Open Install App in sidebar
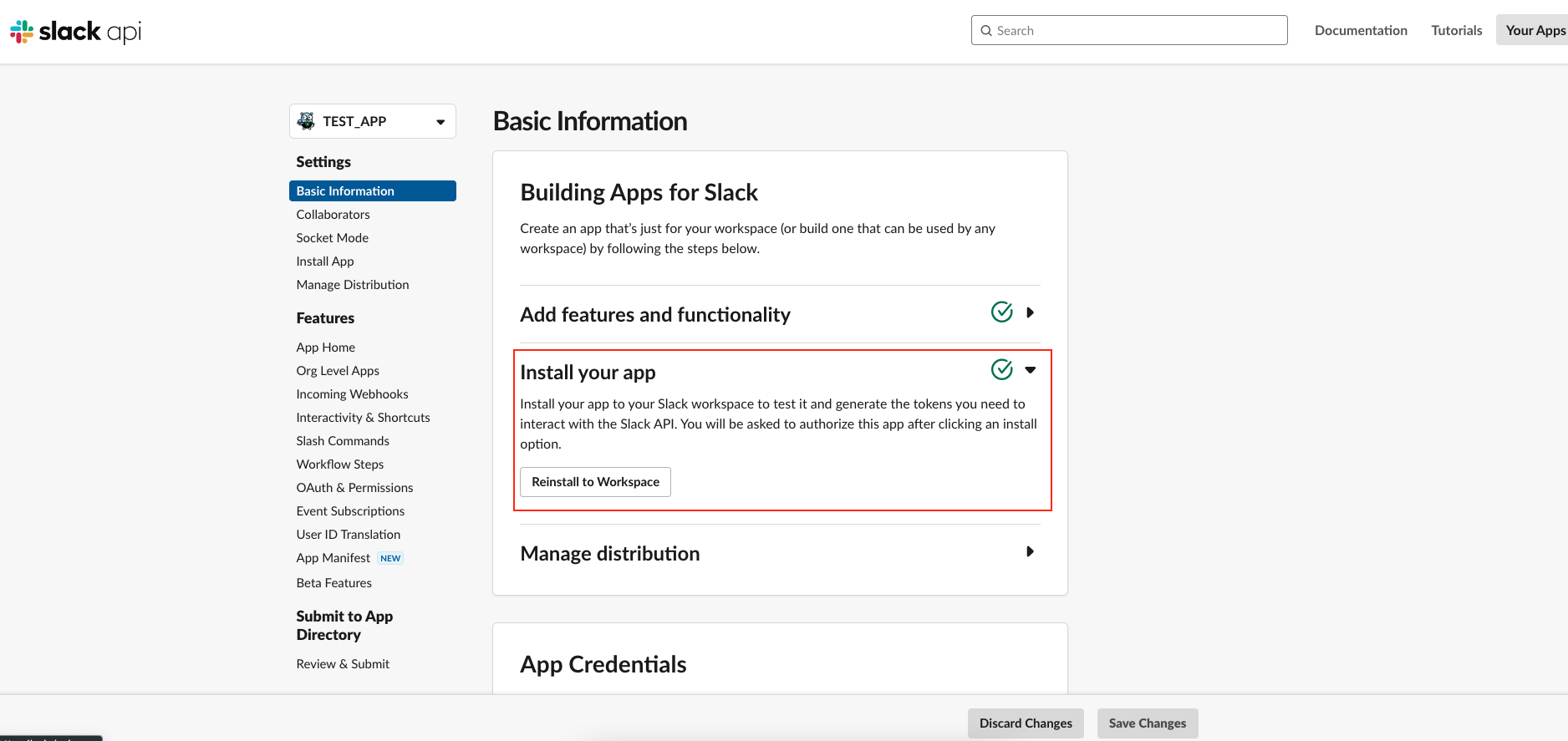Screen dimensions: 1568x741 click(x=325, y=261)
